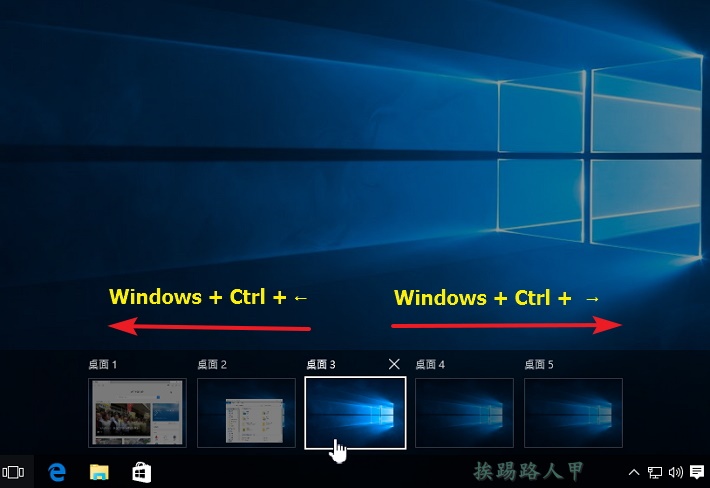
Task: Open the Action Center notification icon
Action: 696,472
